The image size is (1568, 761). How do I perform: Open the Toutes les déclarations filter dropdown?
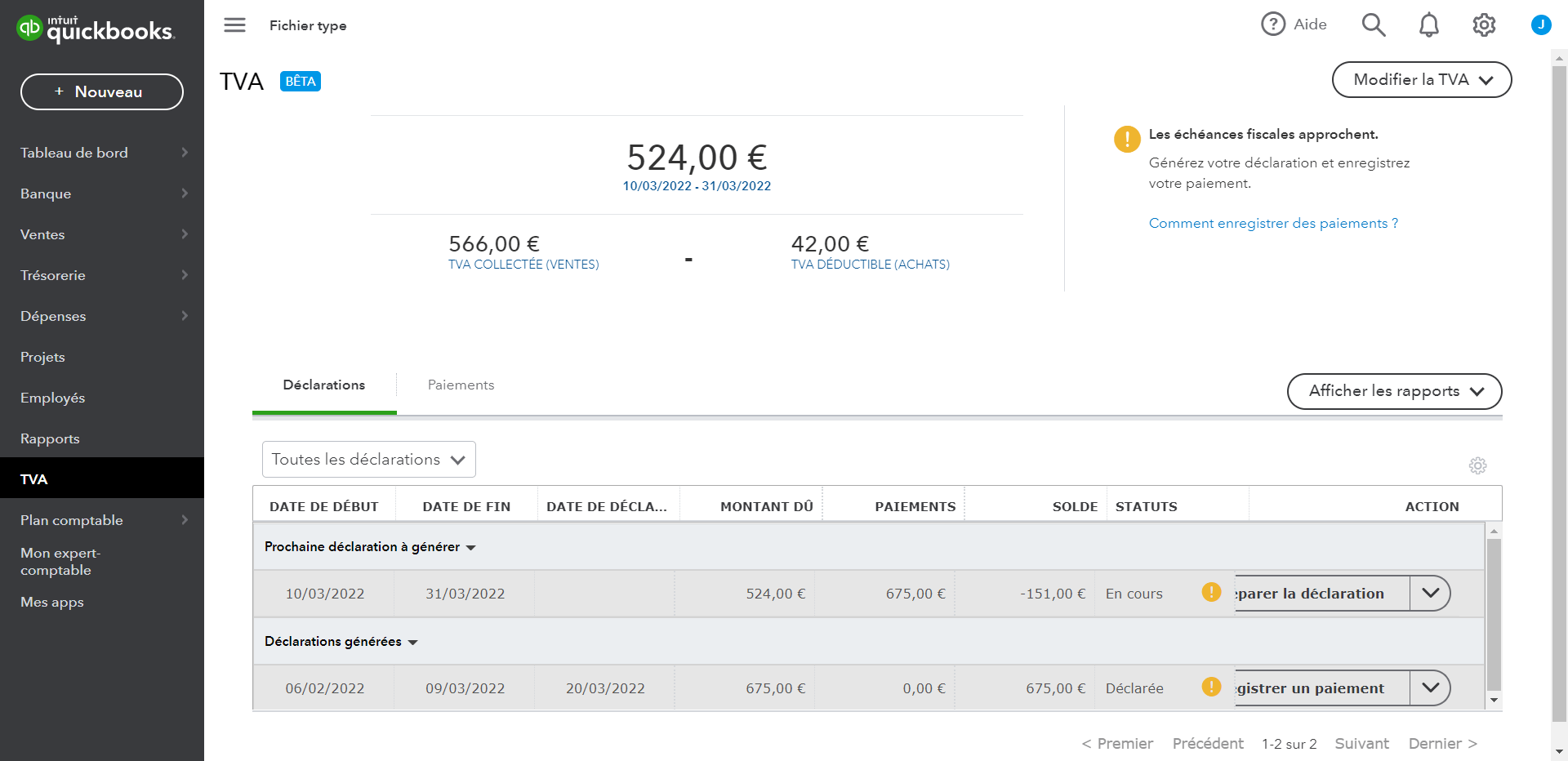368,460
